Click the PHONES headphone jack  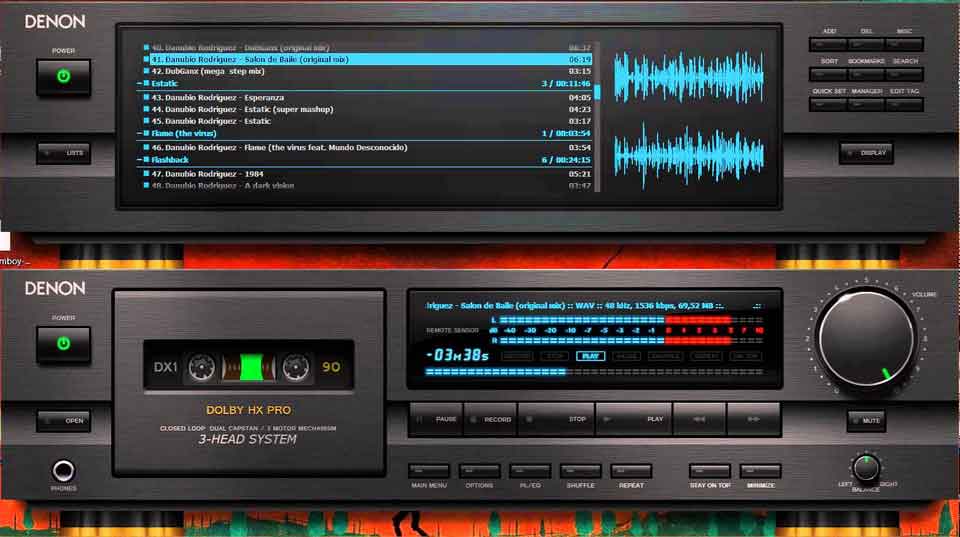click(64, 471)
